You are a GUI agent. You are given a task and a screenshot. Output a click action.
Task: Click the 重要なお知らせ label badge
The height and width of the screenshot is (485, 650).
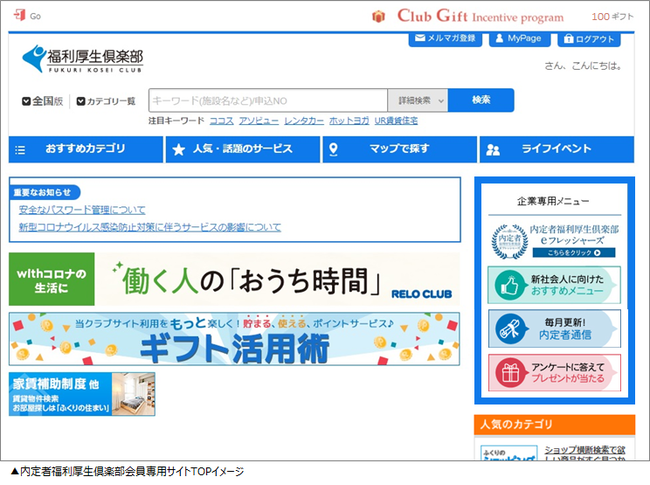[44, 192]
